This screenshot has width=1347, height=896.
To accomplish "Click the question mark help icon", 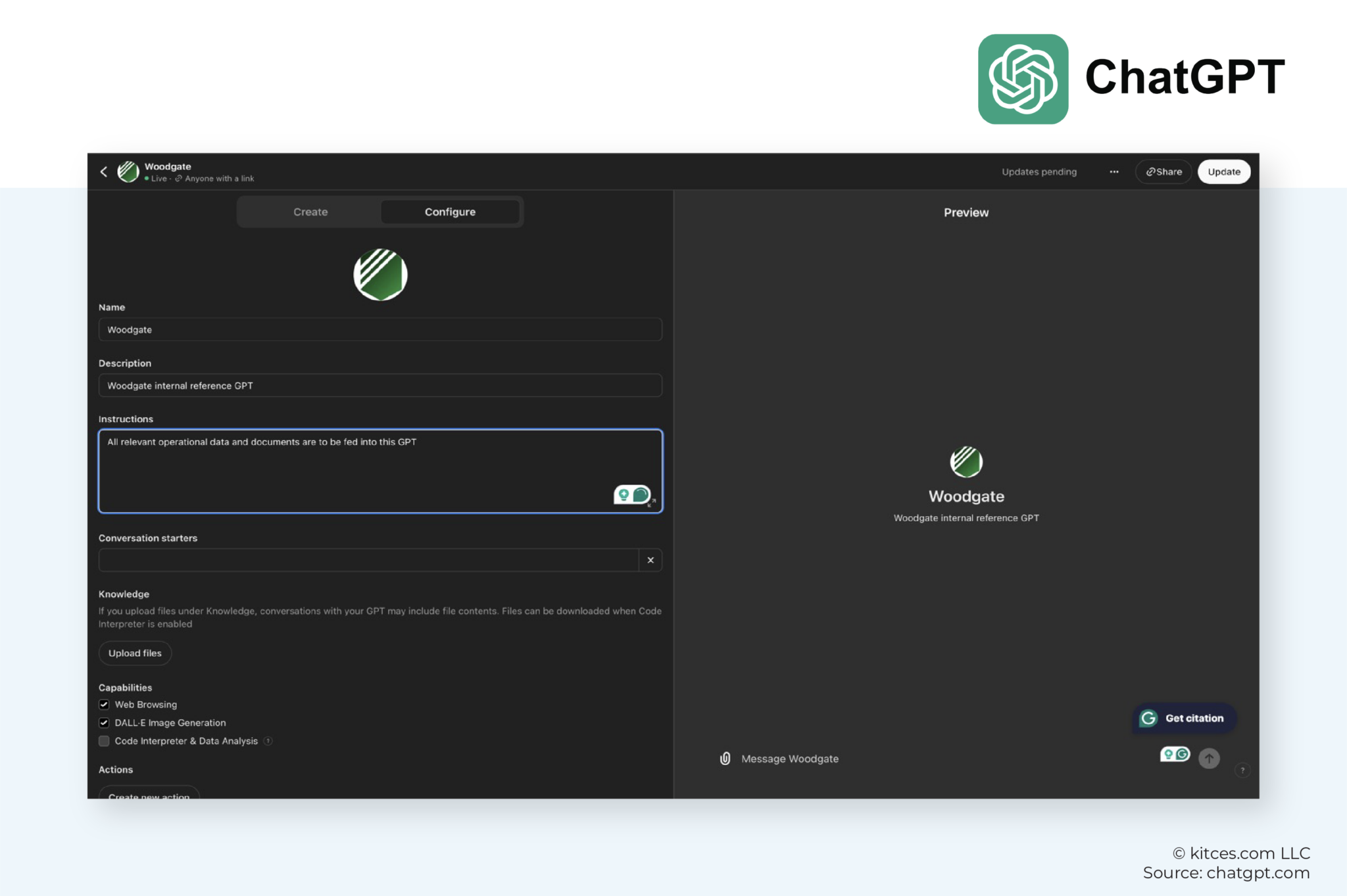I will tap(1242, 770).
